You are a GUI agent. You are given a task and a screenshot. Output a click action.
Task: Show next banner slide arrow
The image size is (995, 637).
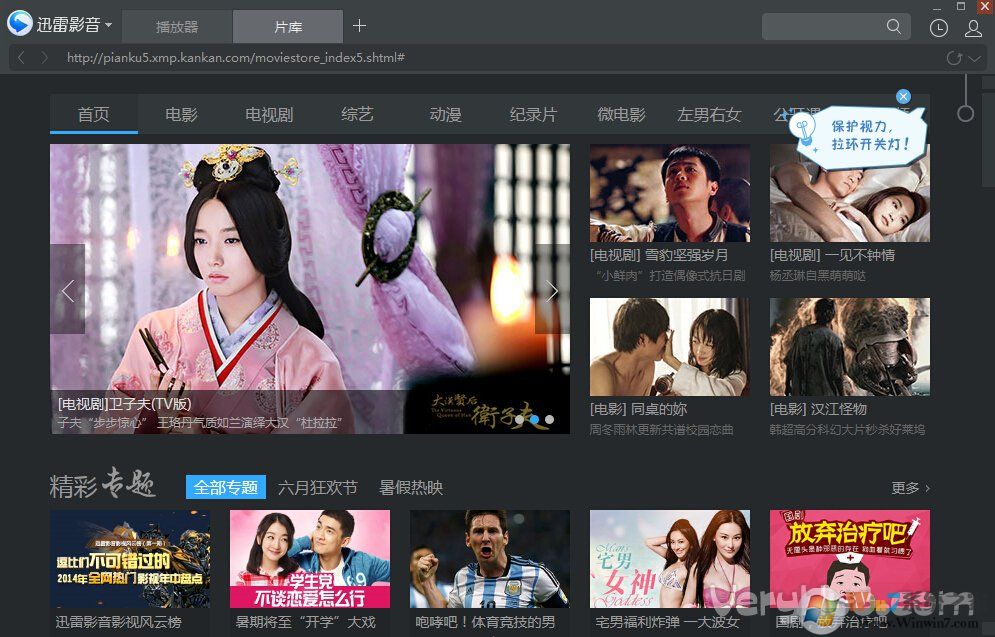(x=552, y=290)
